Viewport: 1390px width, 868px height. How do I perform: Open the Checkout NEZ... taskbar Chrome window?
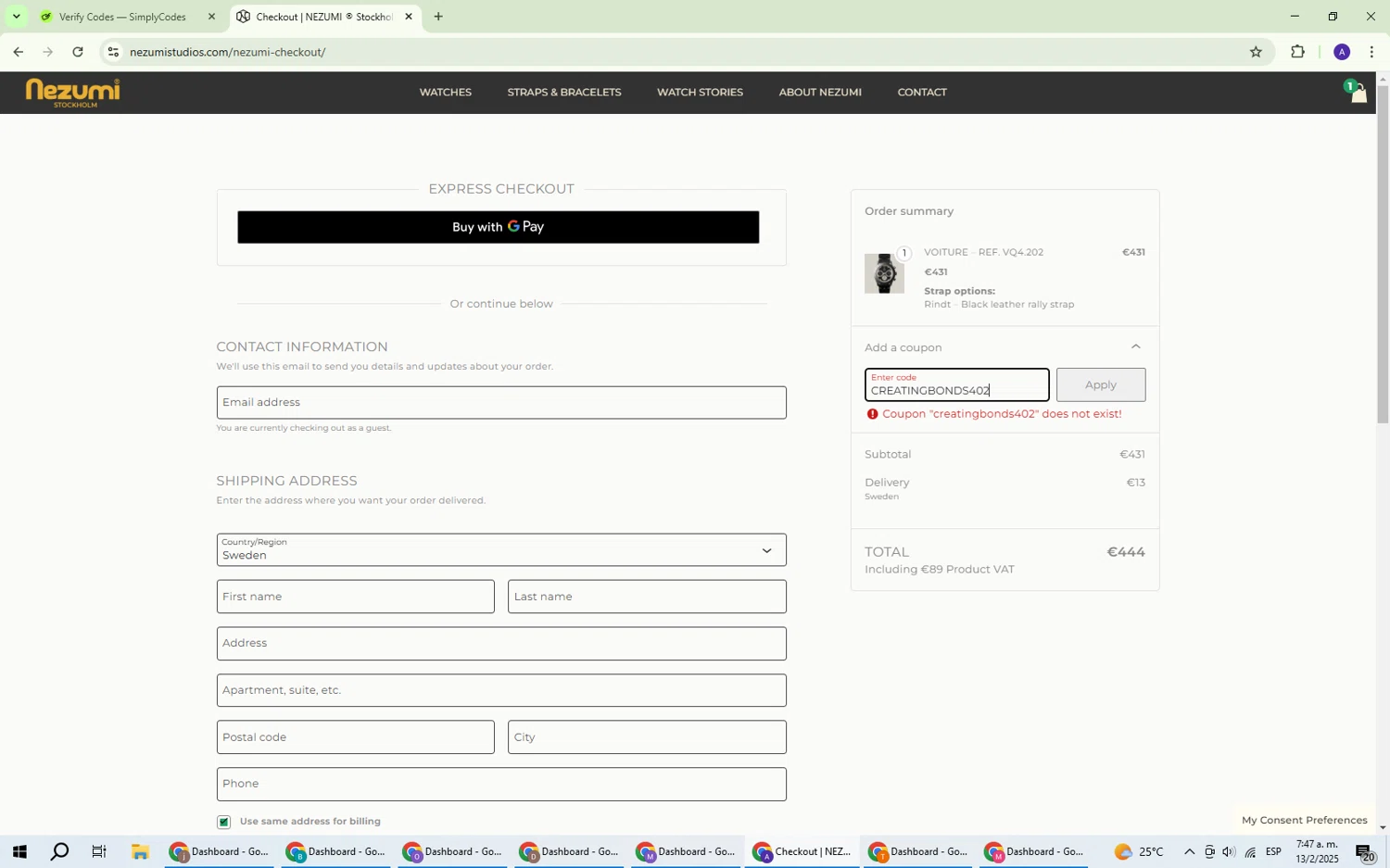pyautogui.click(x=802, y=851)
